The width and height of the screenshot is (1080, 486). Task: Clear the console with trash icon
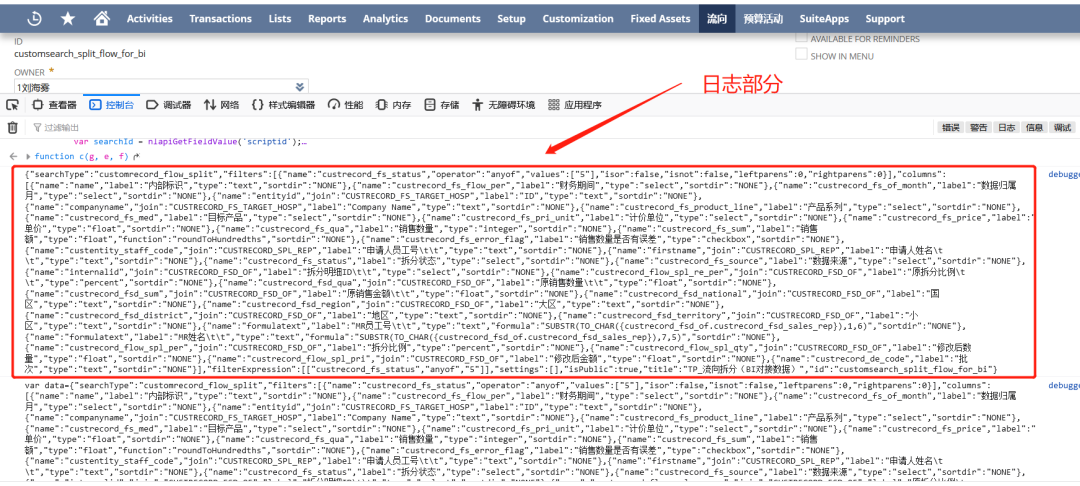click(x=12, y=127)
